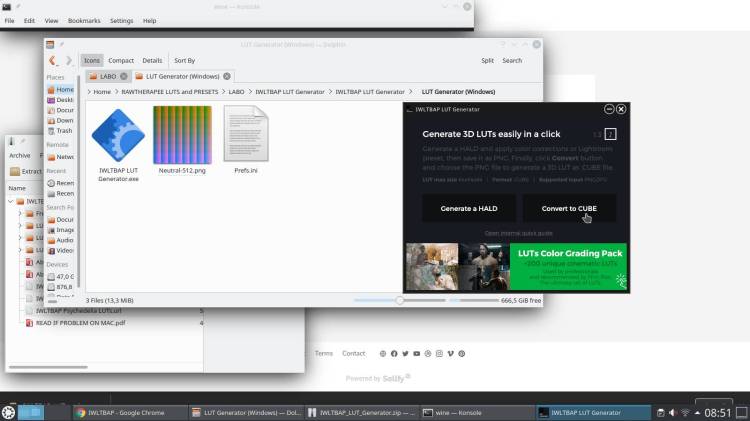Open Downloads in Dolphin Places panel
750x421 pixels.
pyautogui.click(x=61, y=121)
